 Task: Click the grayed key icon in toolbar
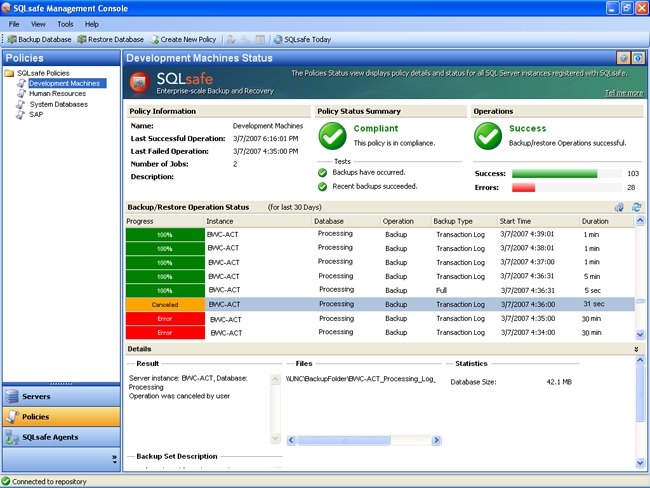(x=246, y=39)
